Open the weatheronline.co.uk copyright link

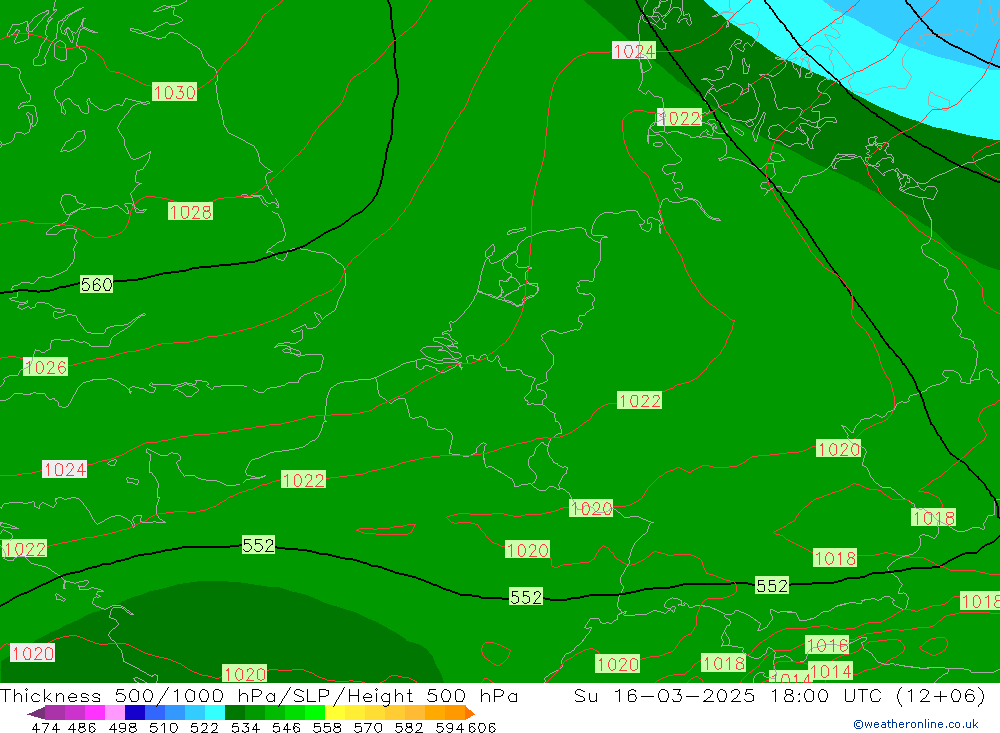pos(916,724)
